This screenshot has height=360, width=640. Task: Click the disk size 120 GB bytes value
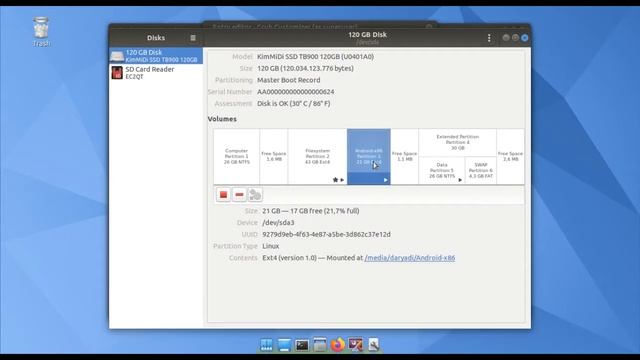(305, 69)
